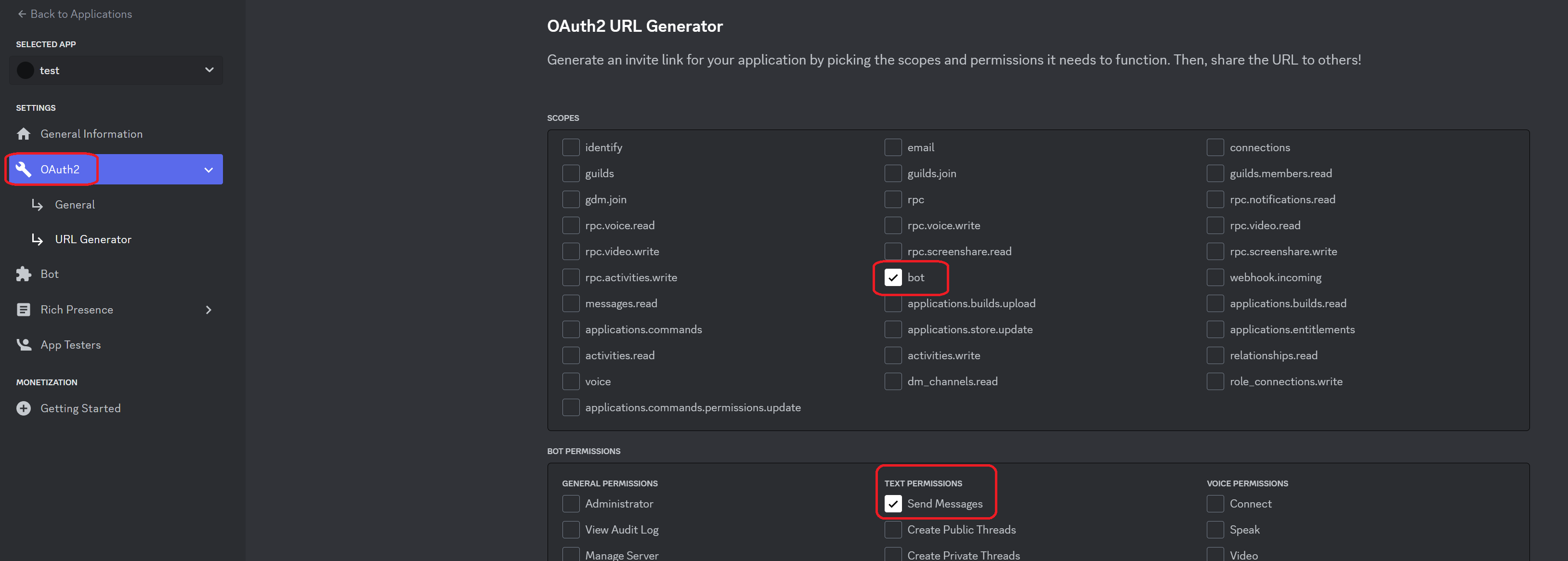Click the test app avatar circle
The width and height of the screenshot is (1568, 561).
(x=26, y=71)
